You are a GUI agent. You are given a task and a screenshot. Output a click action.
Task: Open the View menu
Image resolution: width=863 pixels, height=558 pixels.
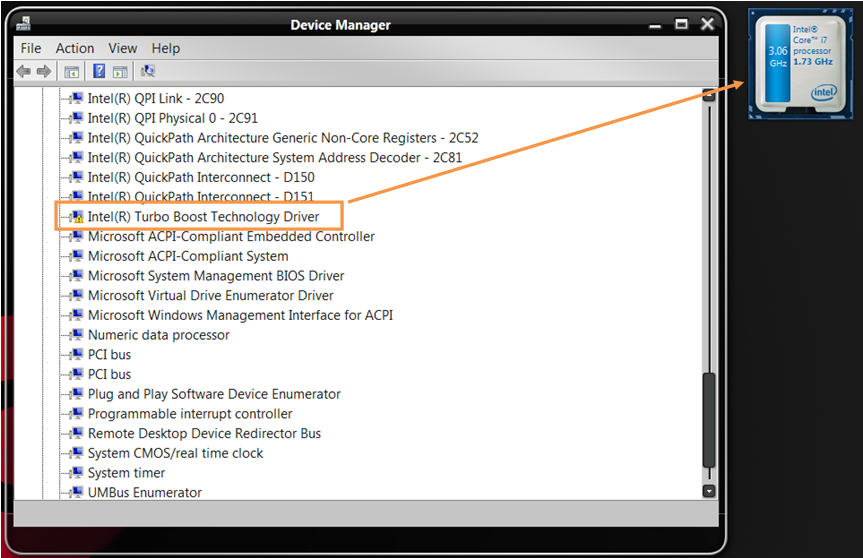[x=123, y=48]
